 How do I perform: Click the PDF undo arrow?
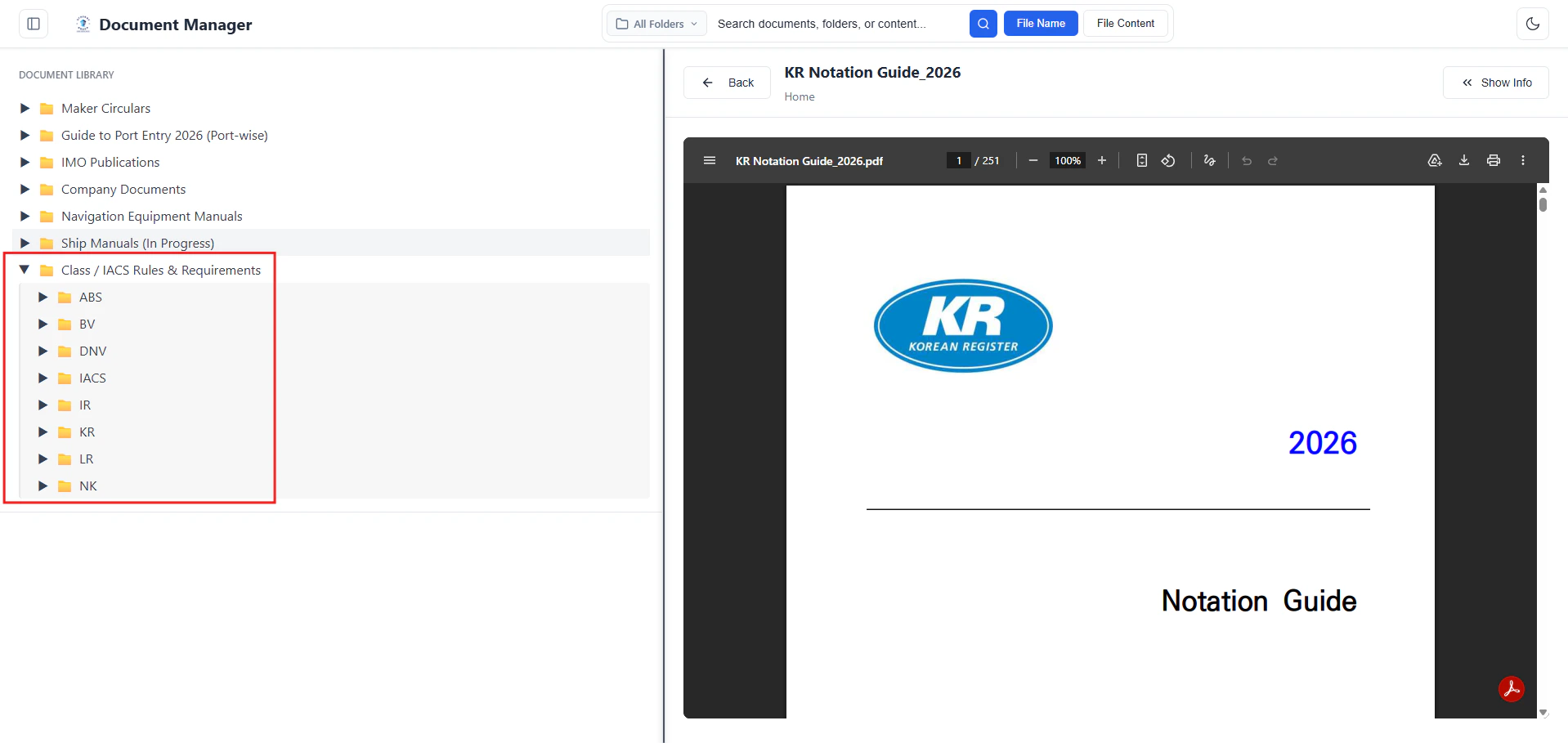point(1247,161)
